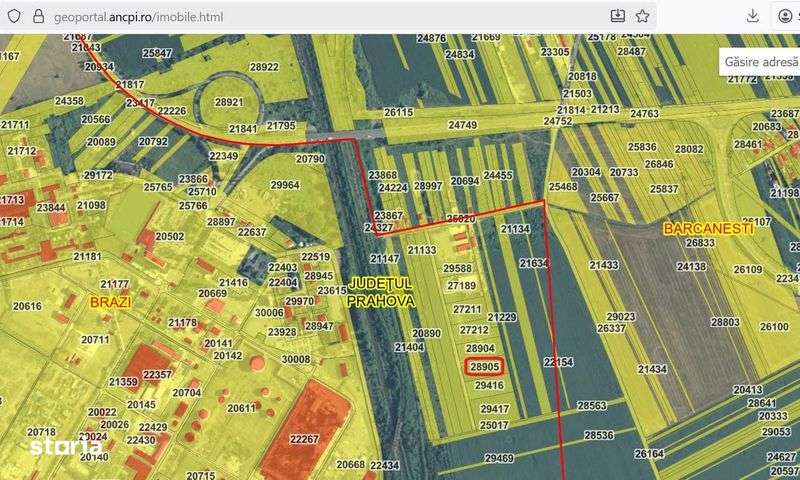
Task: Select parcel 26833 near BARCANESTI
Action: pos(700,243)
